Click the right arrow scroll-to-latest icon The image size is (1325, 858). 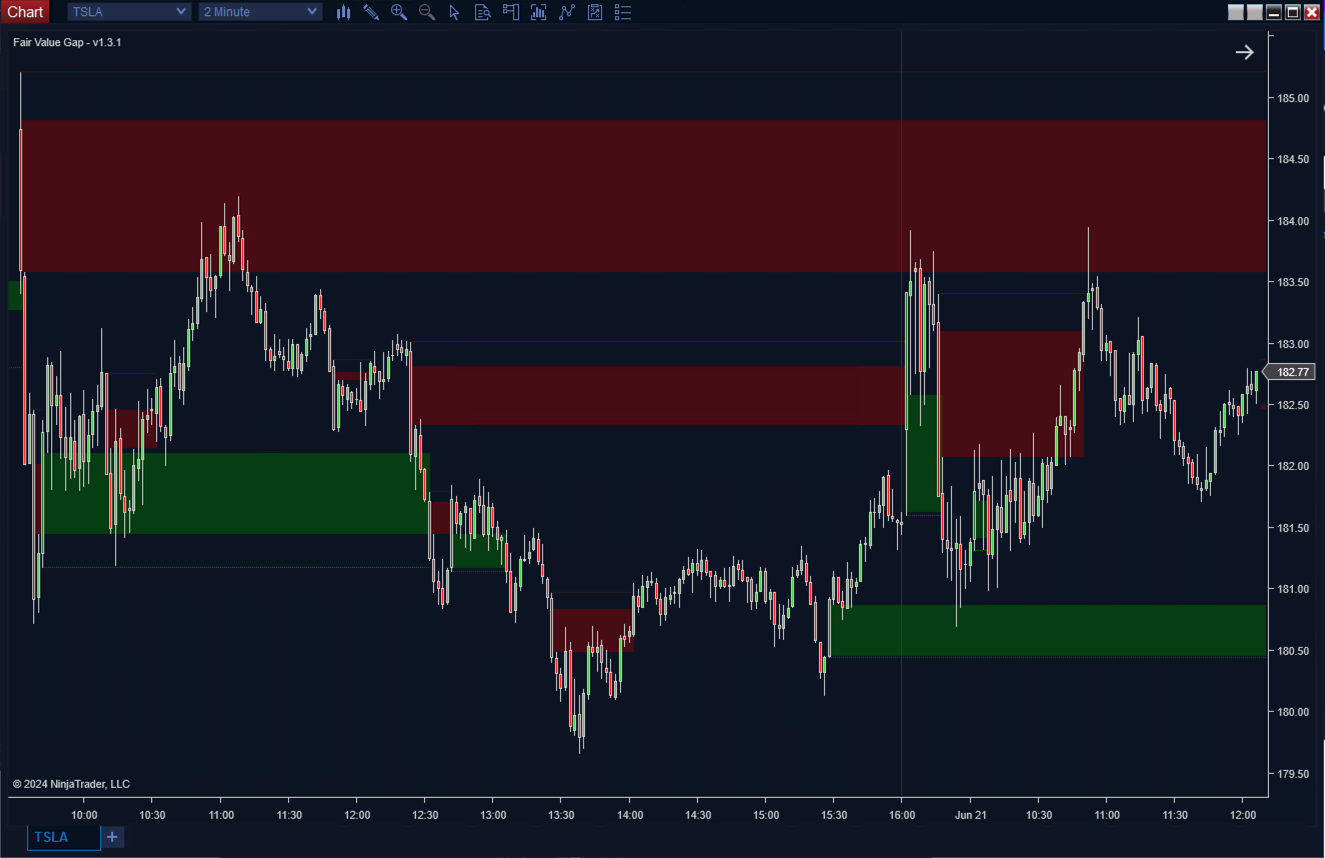coord(1244,52)
